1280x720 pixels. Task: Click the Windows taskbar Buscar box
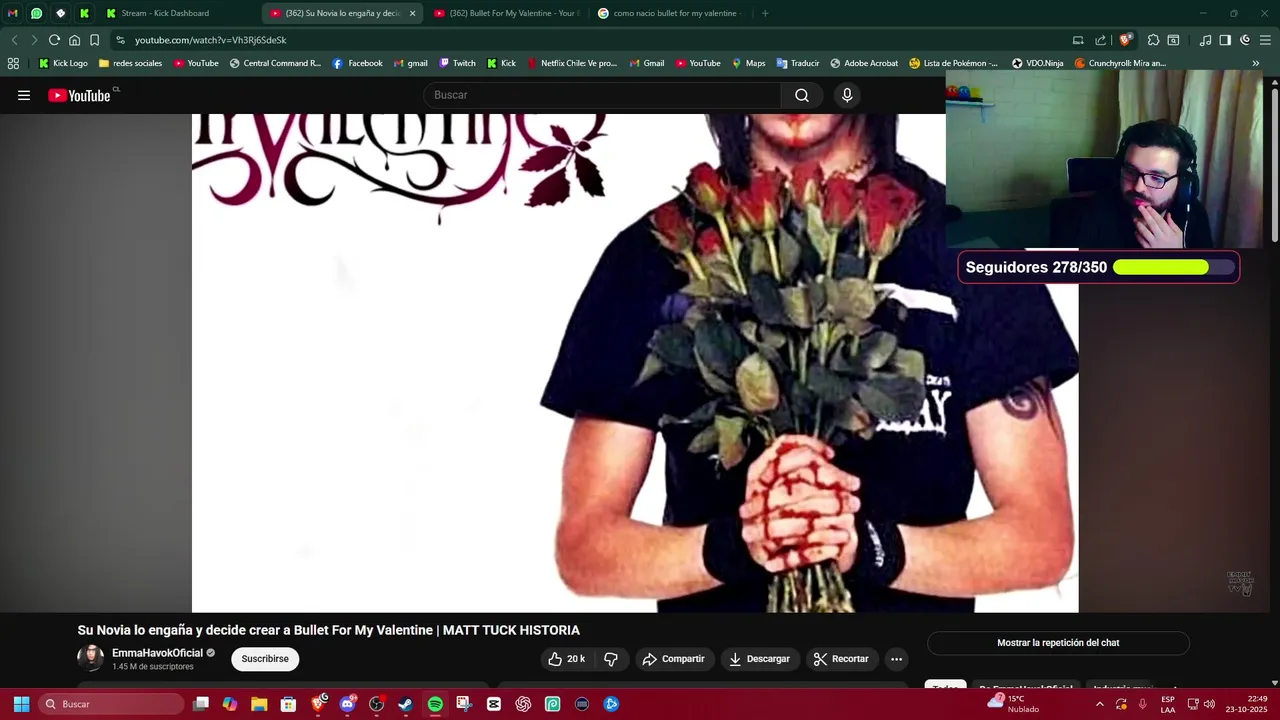(113, 704)
